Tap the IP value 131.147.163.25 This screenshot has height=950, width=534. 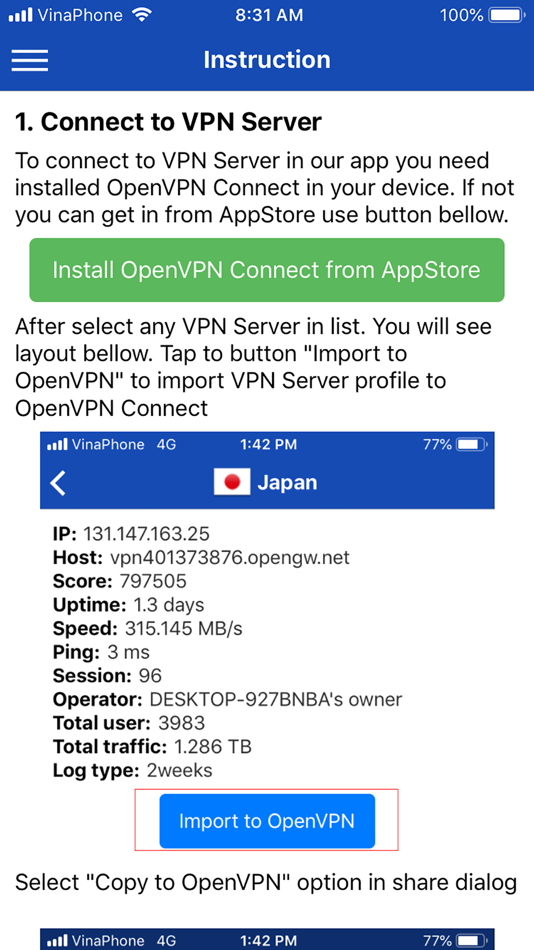[146, 534]
